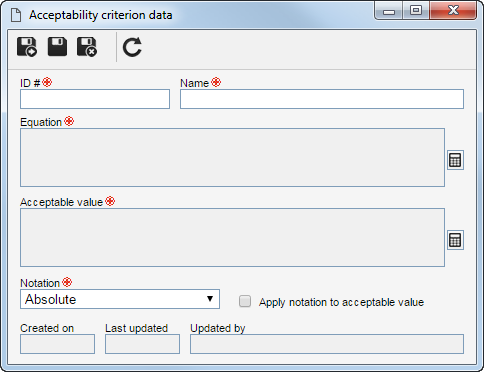Enable Apply notation to acceptable value
The height and width of the screenshot is (372, 484).
click(x=245, y=301)
